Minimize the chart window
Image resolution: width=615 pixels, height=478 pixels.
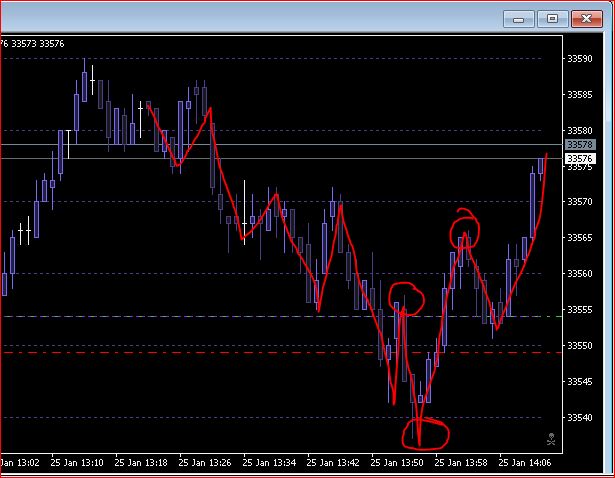pyautogui.click(x=519, y=19)
